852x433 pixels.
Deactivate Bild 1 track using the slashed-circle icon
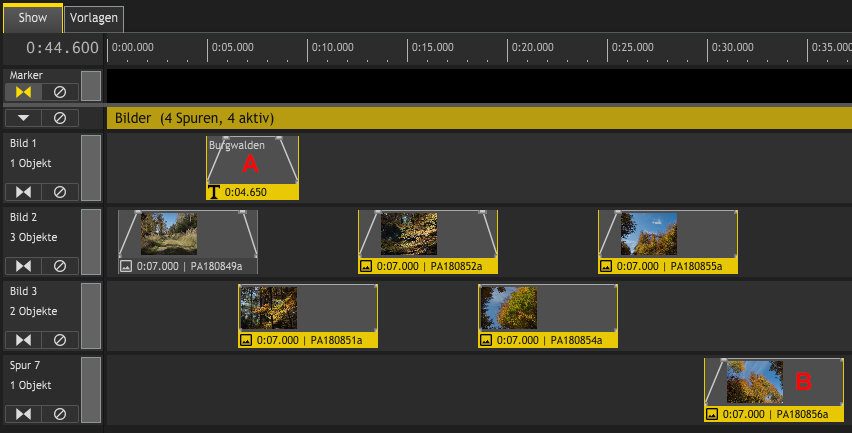coord(59,191)
